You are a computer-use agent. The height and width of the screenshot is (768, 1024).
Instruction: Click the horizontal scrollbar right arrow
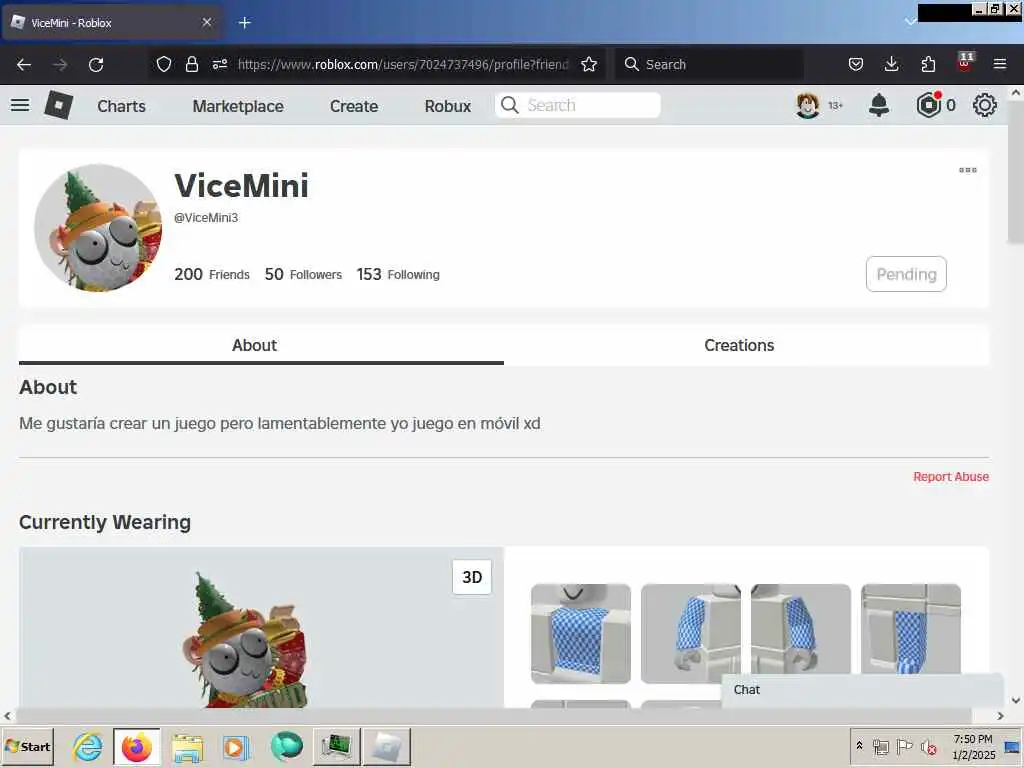tap(1000, 716)
